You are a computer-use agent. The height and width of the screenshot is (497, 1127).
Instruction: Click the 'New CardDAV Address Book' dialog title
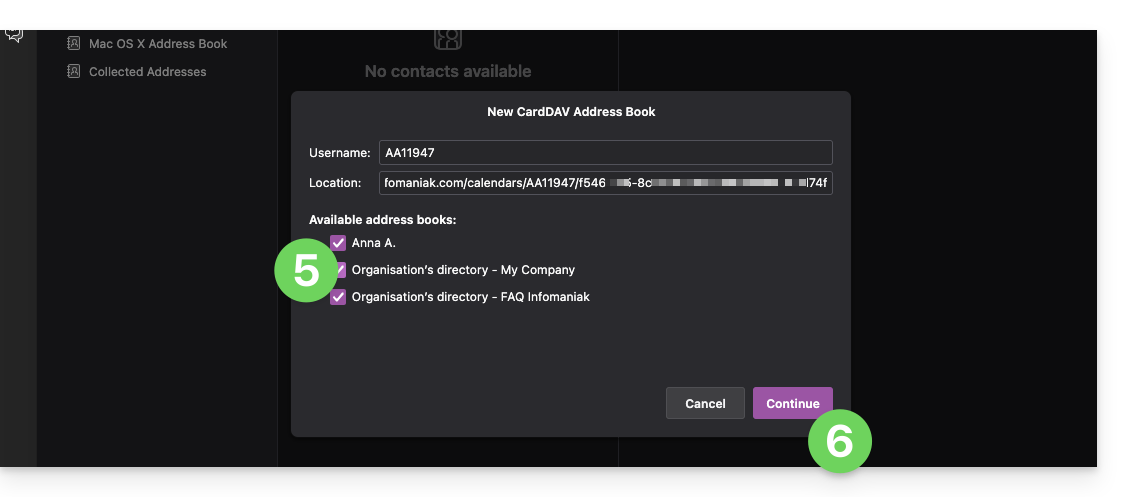coord(571,112)
